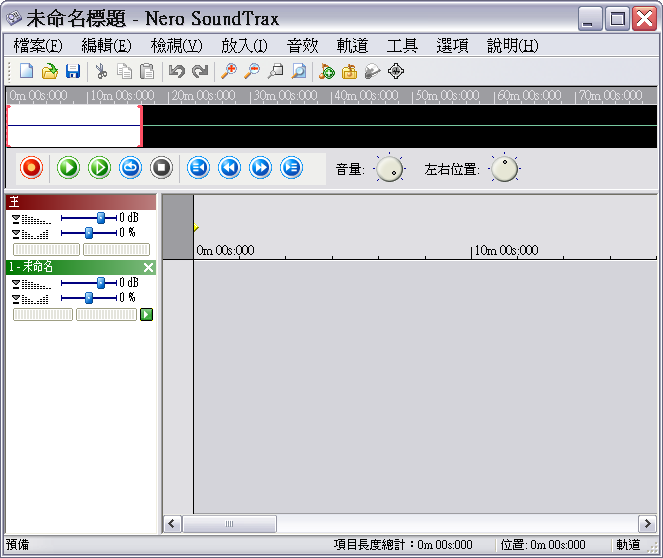Open the 檔案(F) menu

point(38,45)
